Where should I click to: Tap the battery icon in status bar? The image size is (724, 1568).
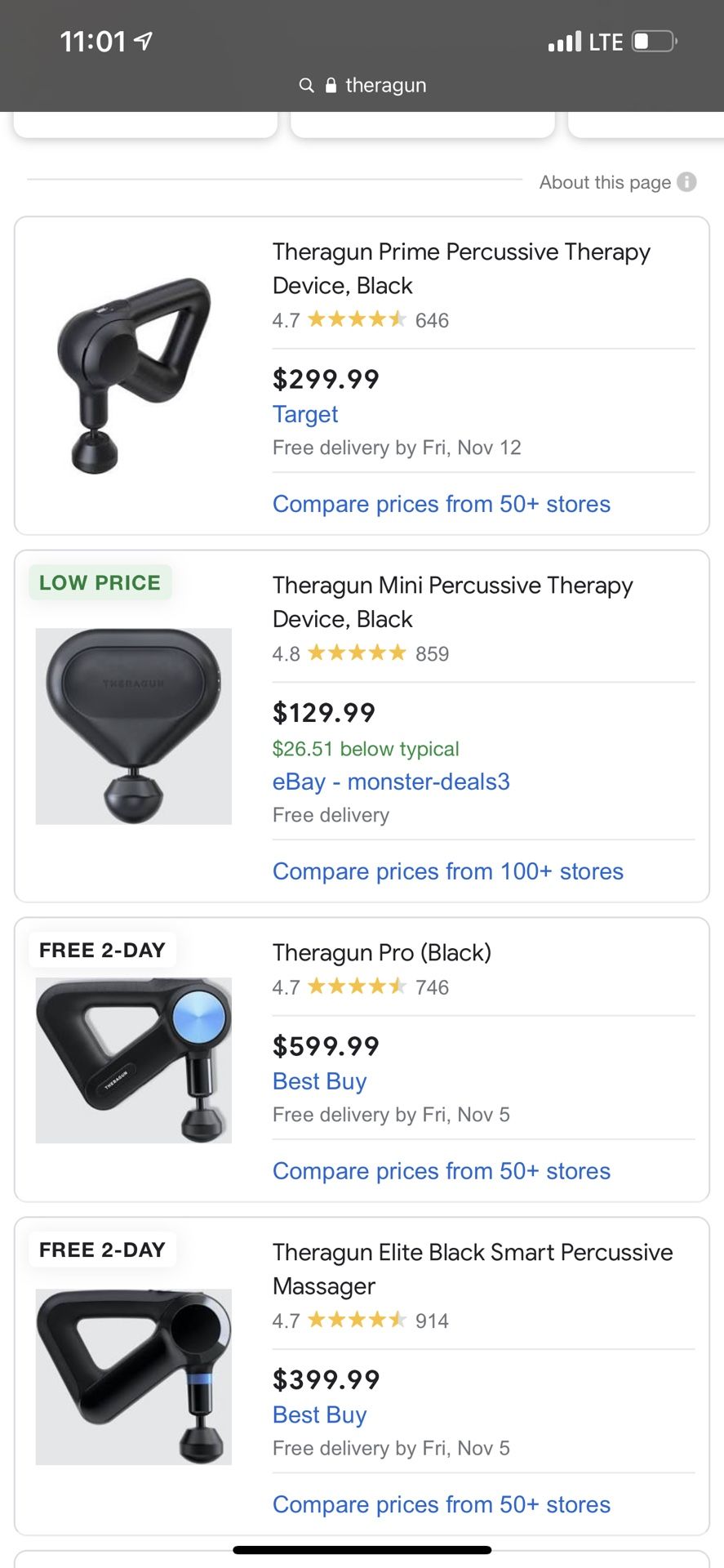[654, 41]
